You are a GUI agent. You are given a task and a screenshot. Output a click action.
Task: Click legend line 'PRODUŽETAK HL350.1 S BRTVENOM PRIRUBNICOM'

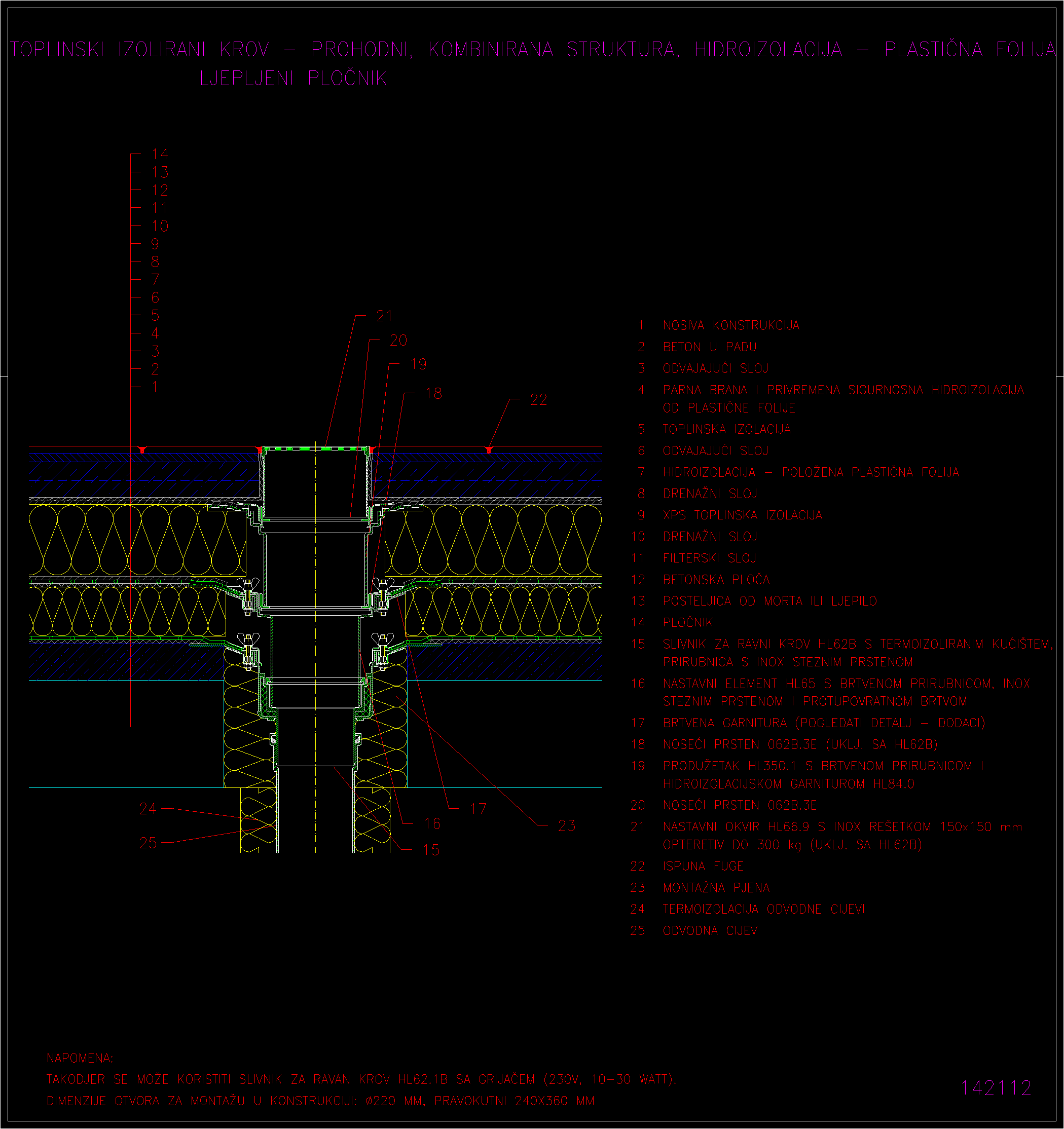[x=823, y=766]
